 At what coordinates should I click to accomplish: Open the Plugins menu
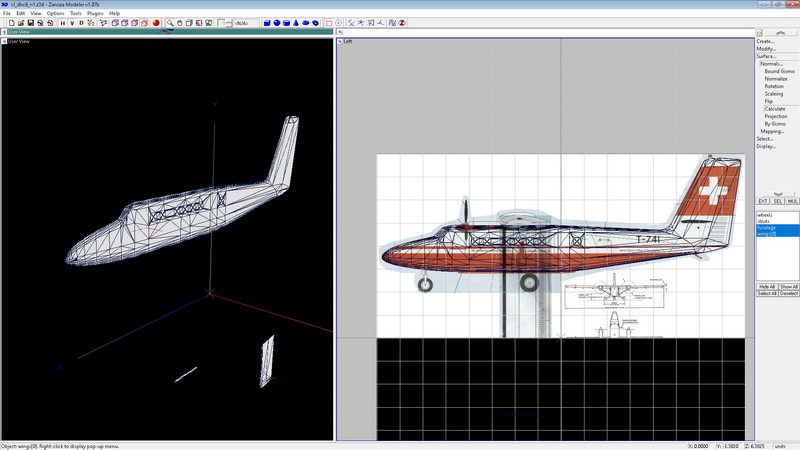(95, 13)
